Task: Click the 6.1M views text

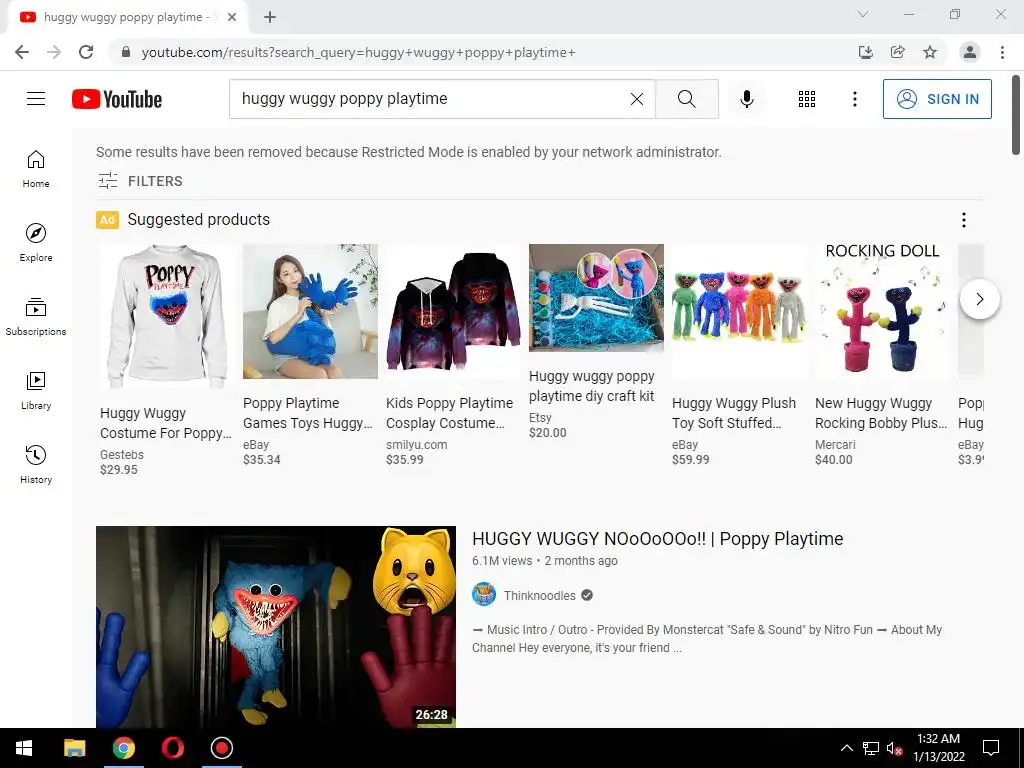Action: [502, 561]
